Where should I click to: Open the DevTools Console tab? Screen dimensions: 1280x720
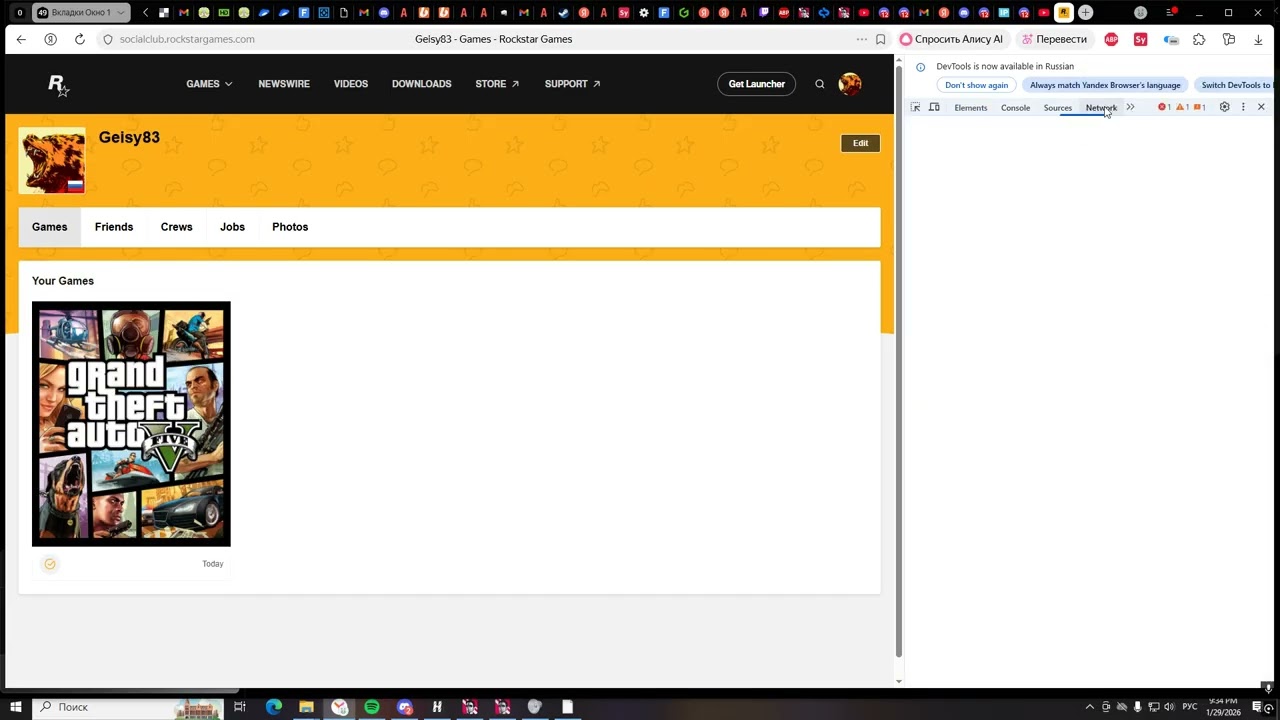point(1015,108)
